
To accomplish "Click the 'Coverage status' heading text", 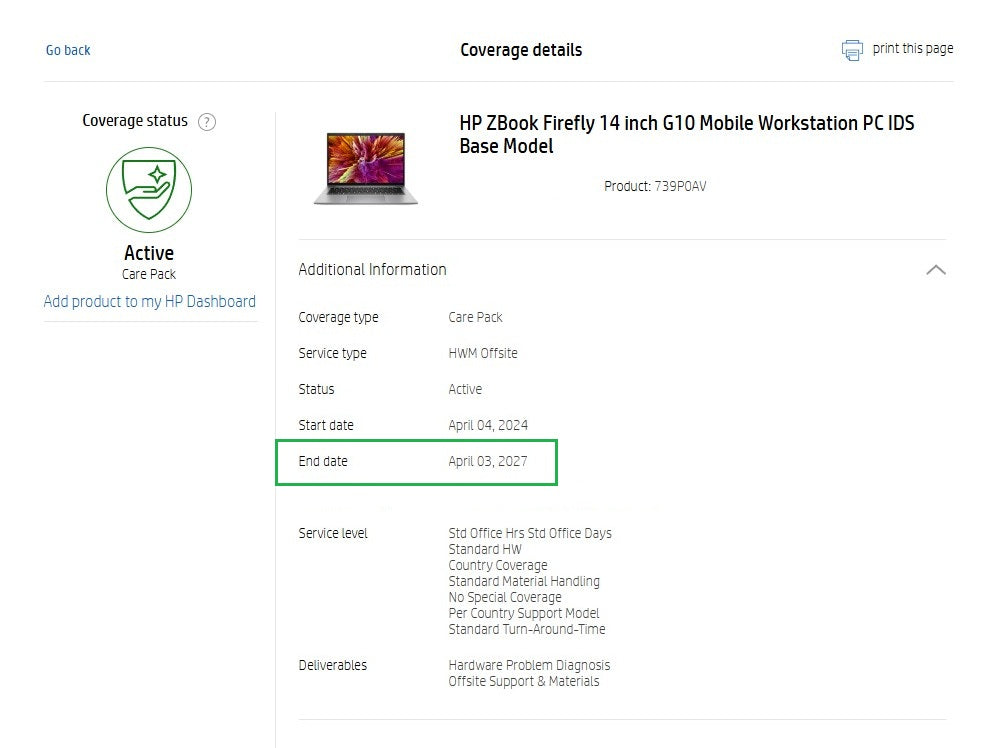I will pos(135,120).
